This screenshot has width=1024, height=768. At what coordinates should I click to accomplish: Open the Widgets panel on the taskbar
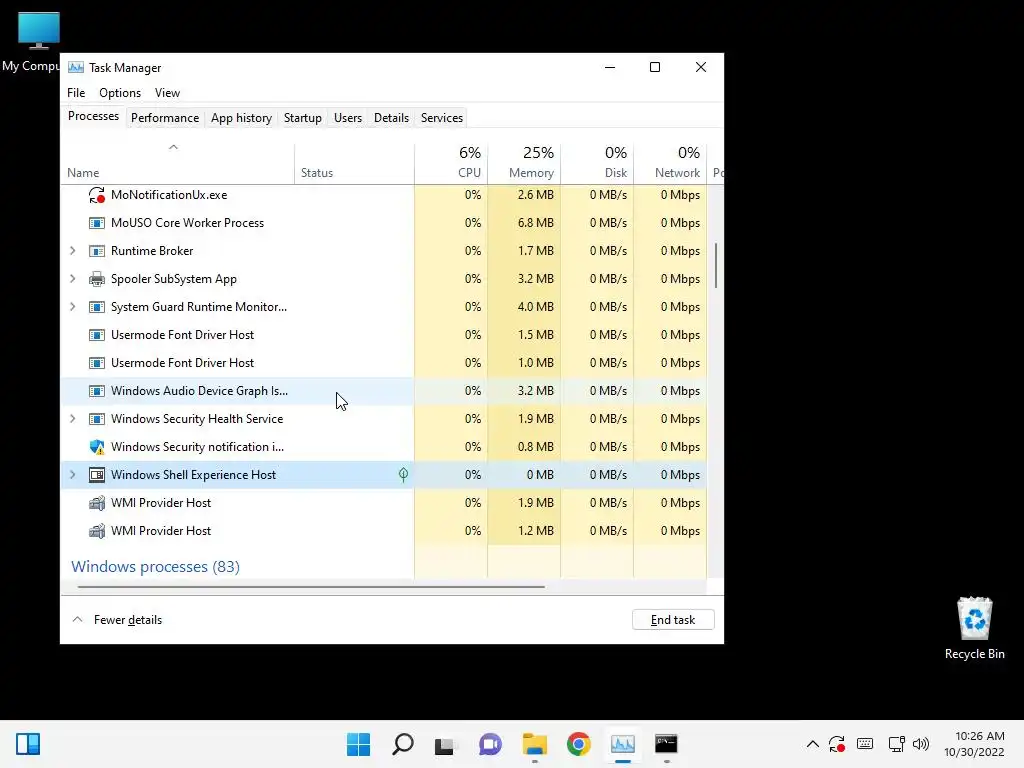point(28,744)
